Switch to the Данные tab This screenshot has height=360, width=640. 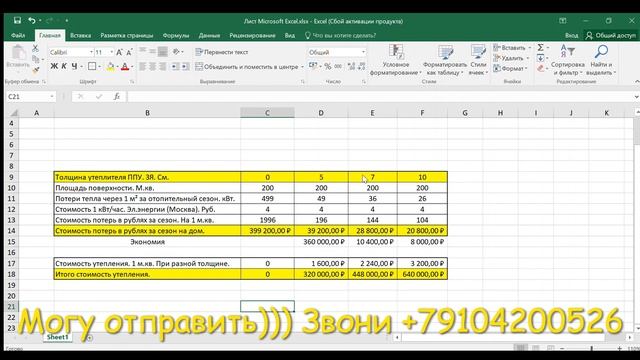click(x=209, y=36)
